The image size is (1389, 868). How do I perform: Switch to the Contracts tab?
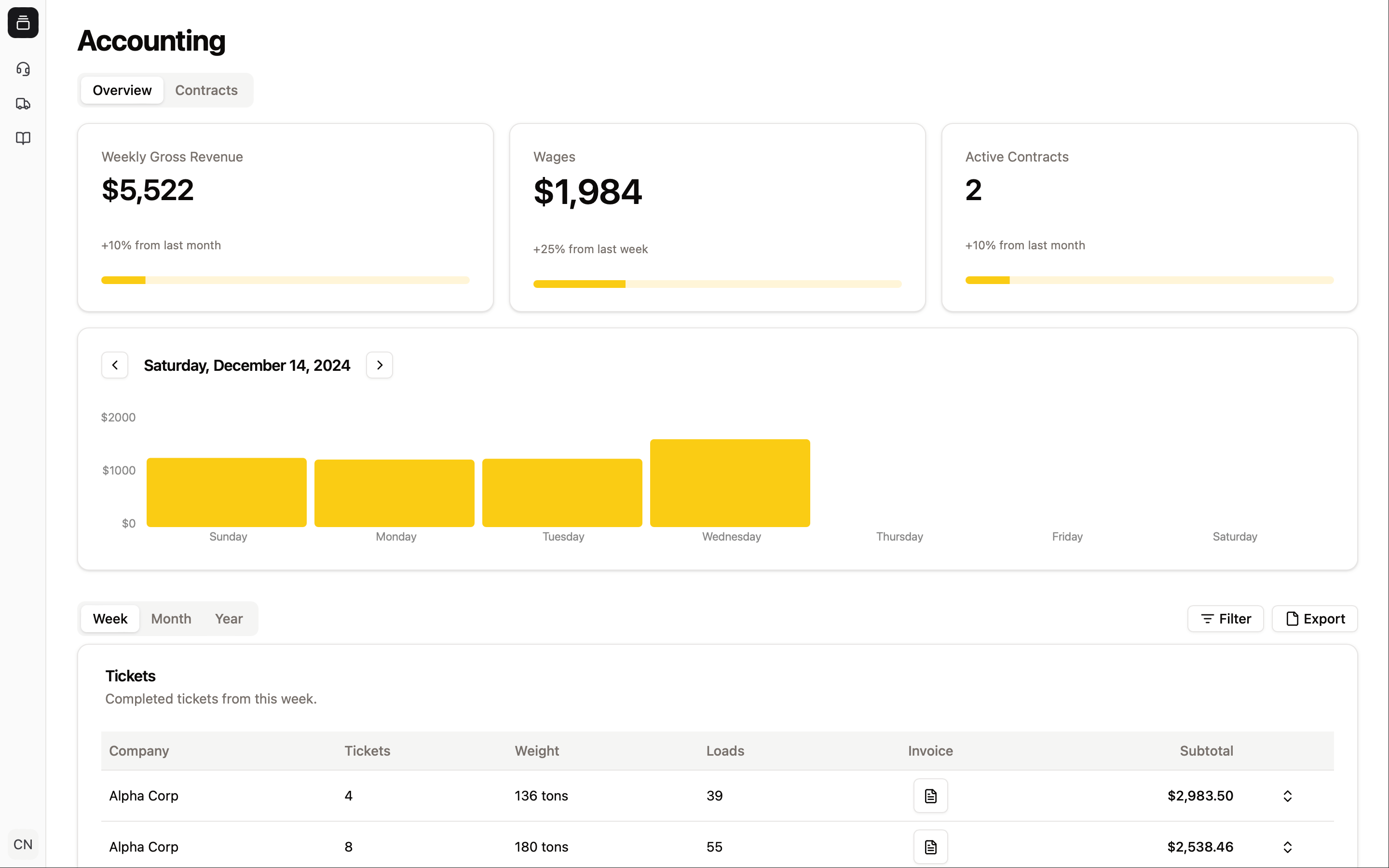pyautogui.click(x=206, y=90)
